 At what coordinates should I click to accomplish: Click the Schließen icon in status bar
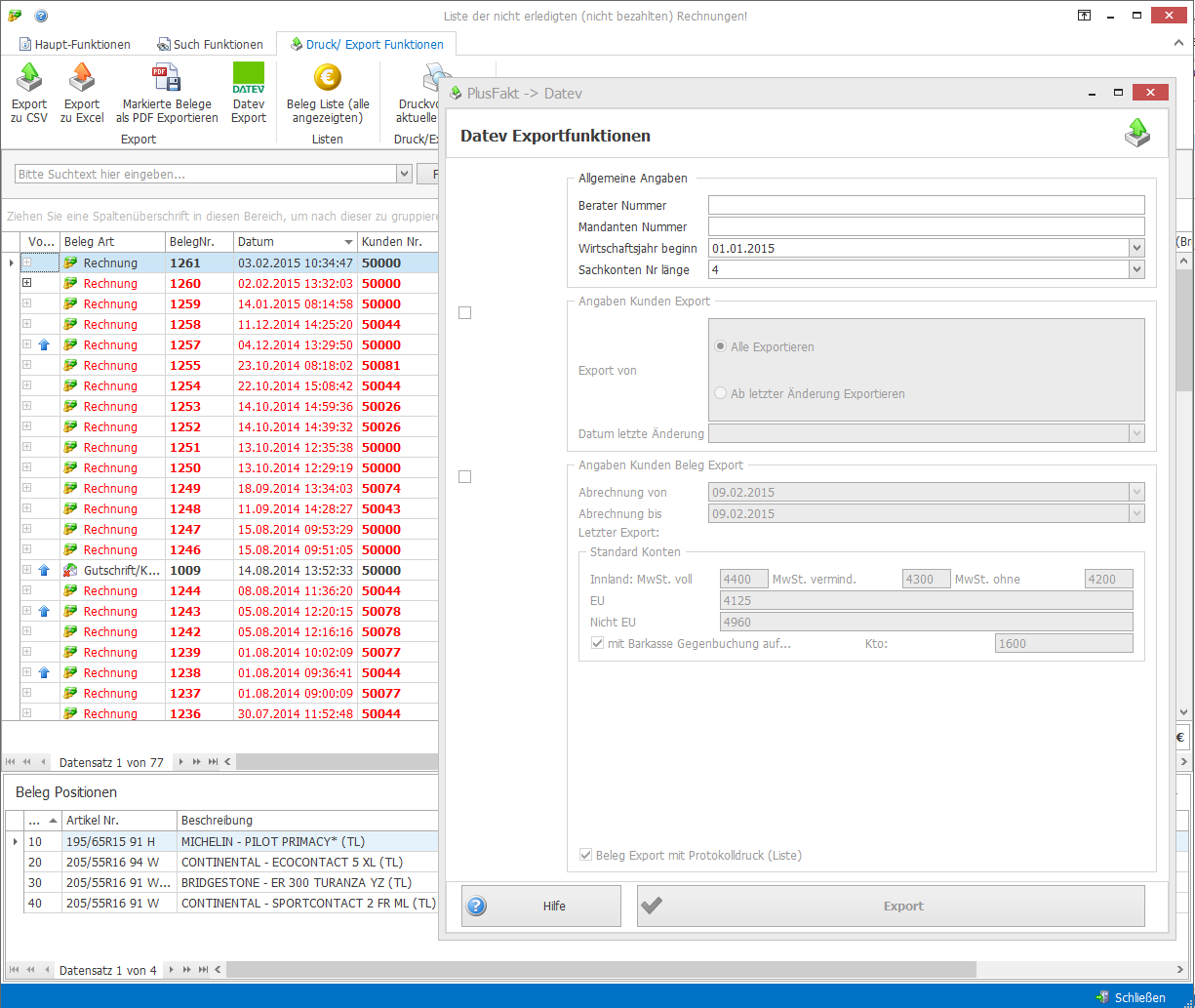tap(1101, 997)
